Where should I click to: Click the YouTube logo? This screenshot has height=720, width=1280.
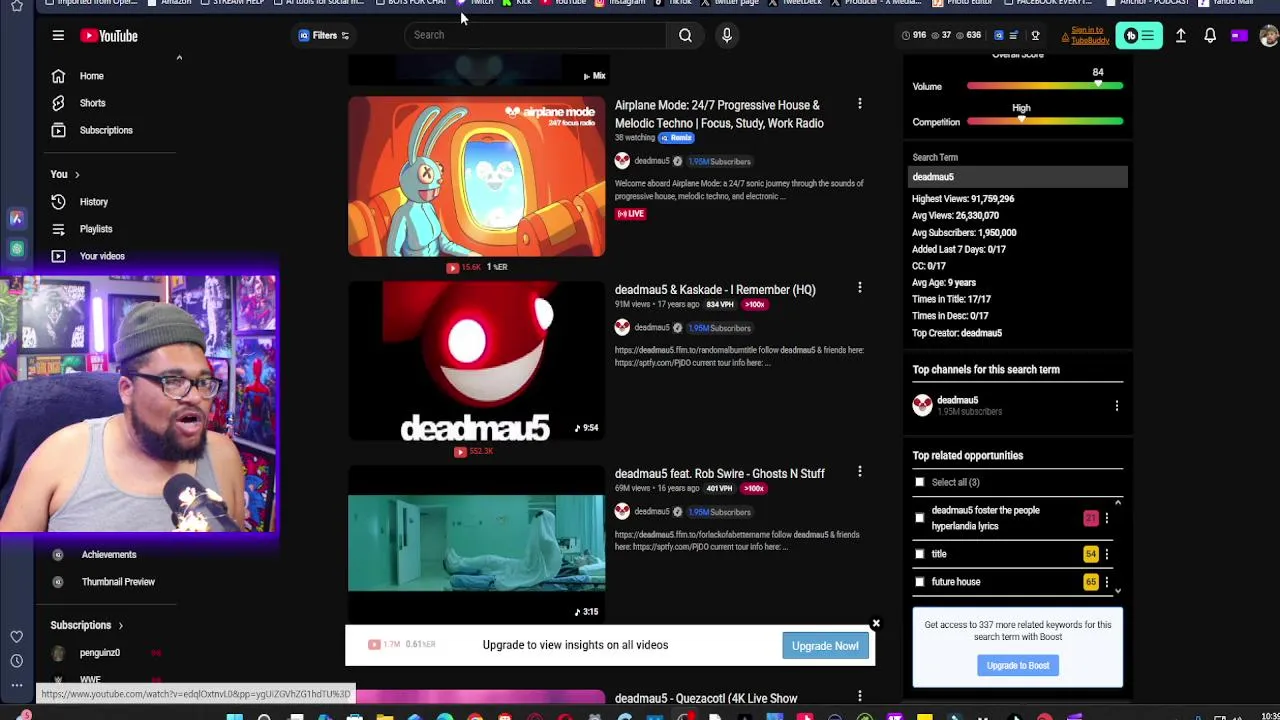tap(109, 36)
